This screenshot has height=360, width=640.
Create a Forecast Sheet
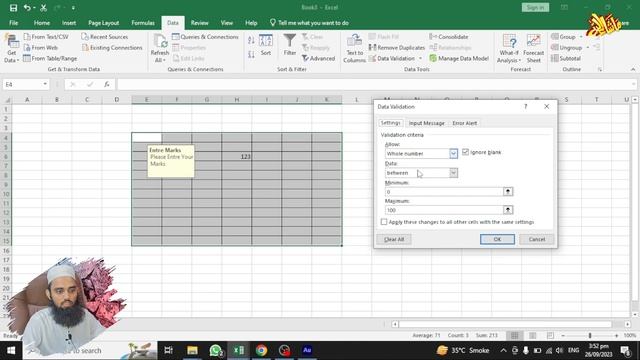pyautogui.click(x=533, y=49)
